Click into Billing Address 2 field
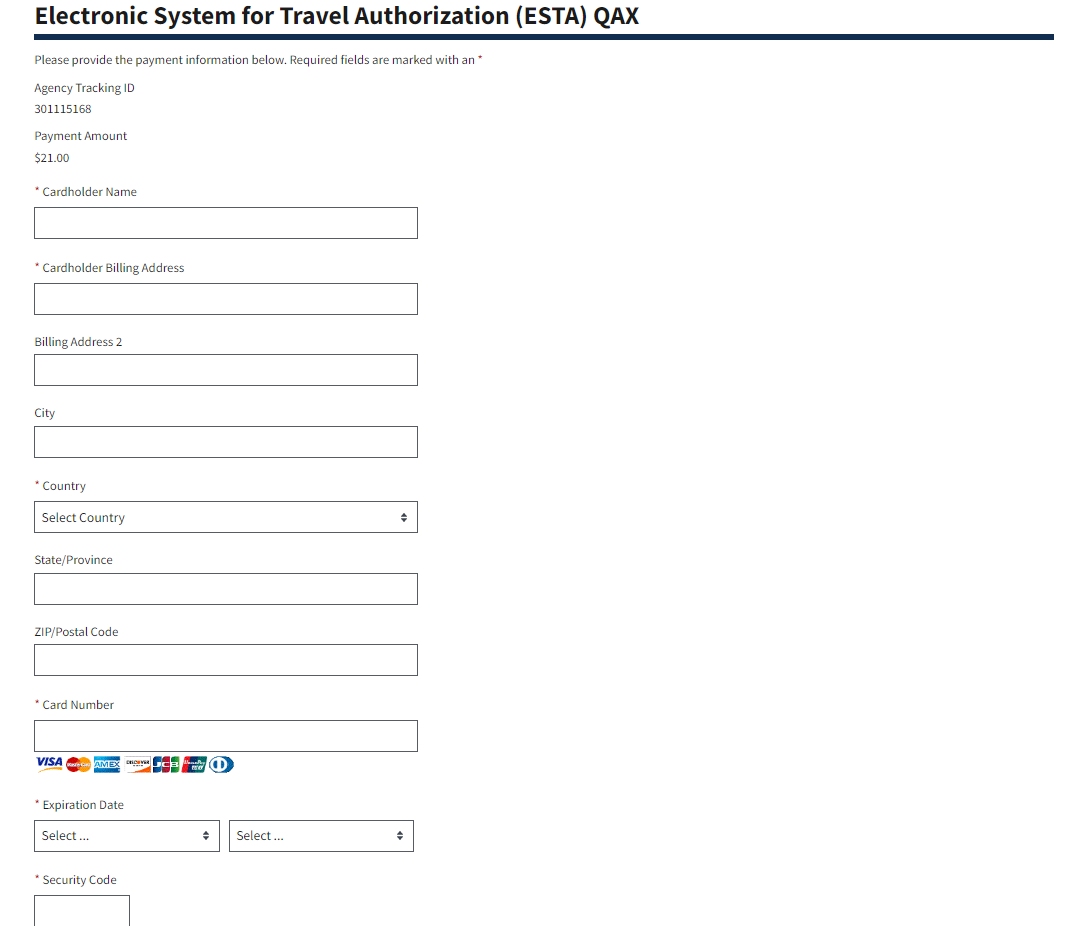Screen dimensions: 1090x926 (x=225, y=370)
